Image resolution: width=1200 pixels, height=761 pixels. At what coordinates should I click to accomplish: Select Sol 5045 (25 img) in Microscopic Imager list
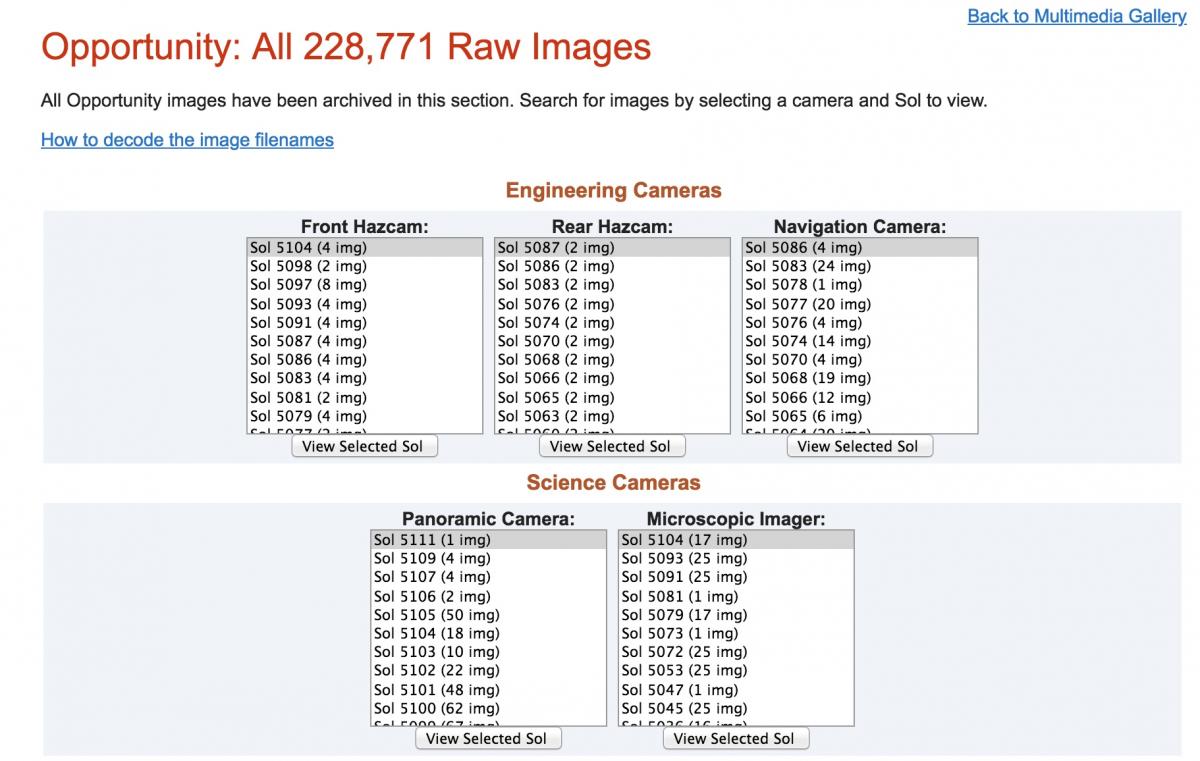736,708
